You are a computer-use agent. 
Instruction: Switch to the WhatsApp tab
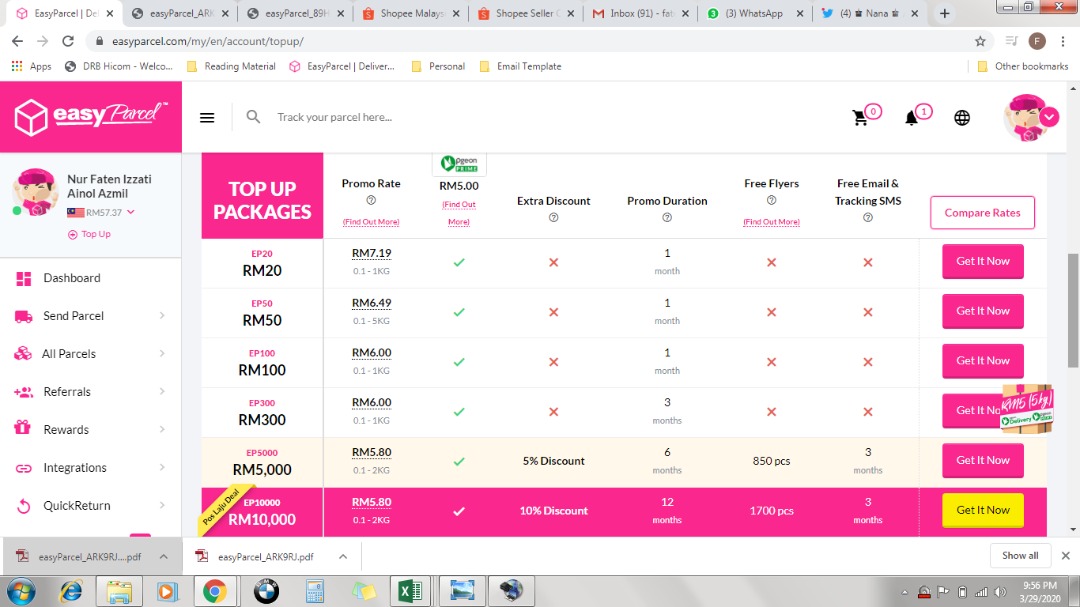click(755, 13)
